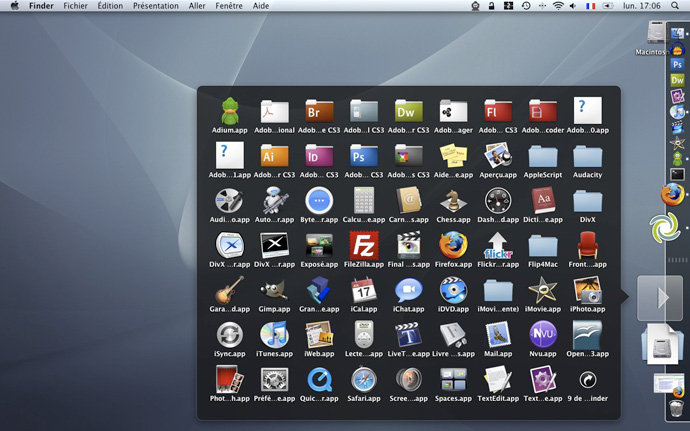Open FileZilla.app in the stack
Viewport: 690px width, 431px height.
(363, 245)
